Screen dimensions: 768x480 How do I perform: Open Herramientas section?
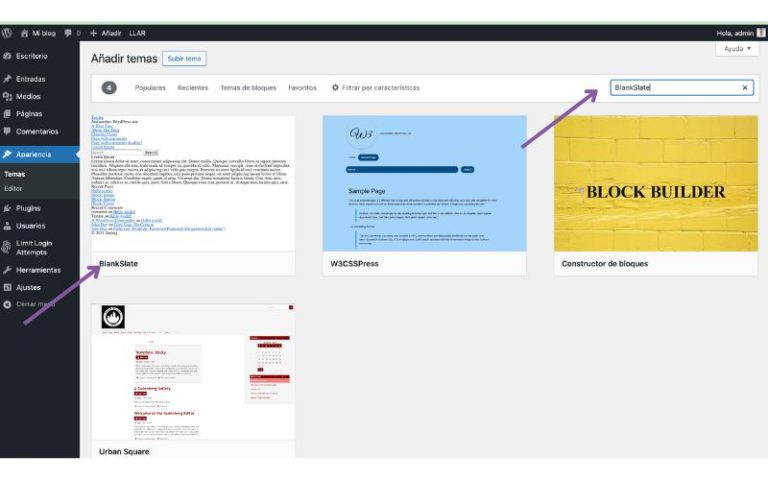[38, 270]
